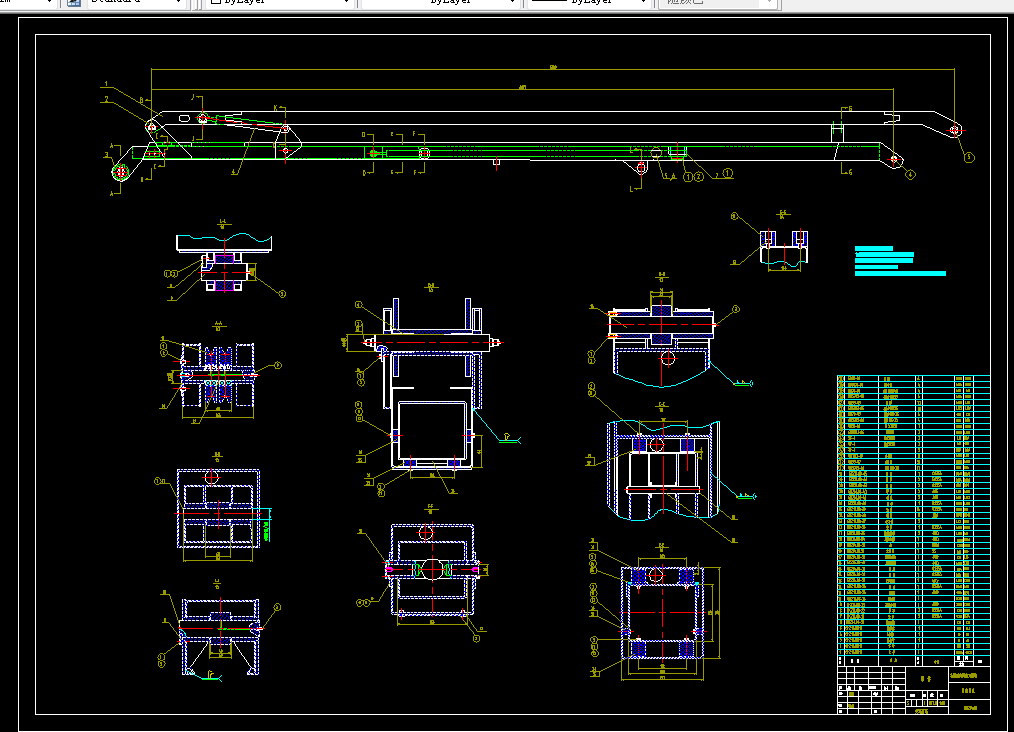Open the Standard text style dropdown

[135, 3]
